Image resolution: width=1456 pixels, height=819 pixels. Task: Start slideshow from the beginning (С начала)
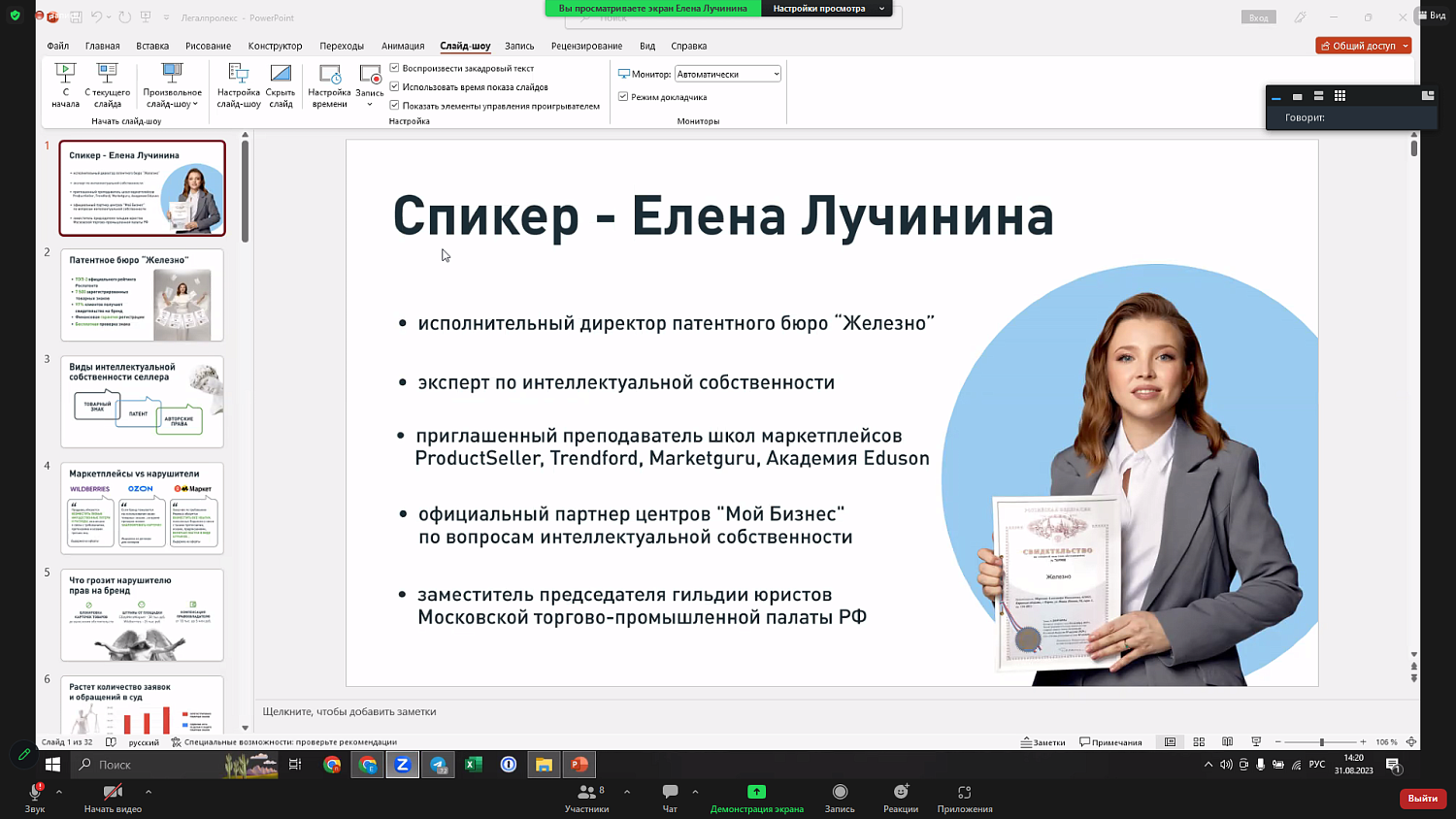pos(65,84)
